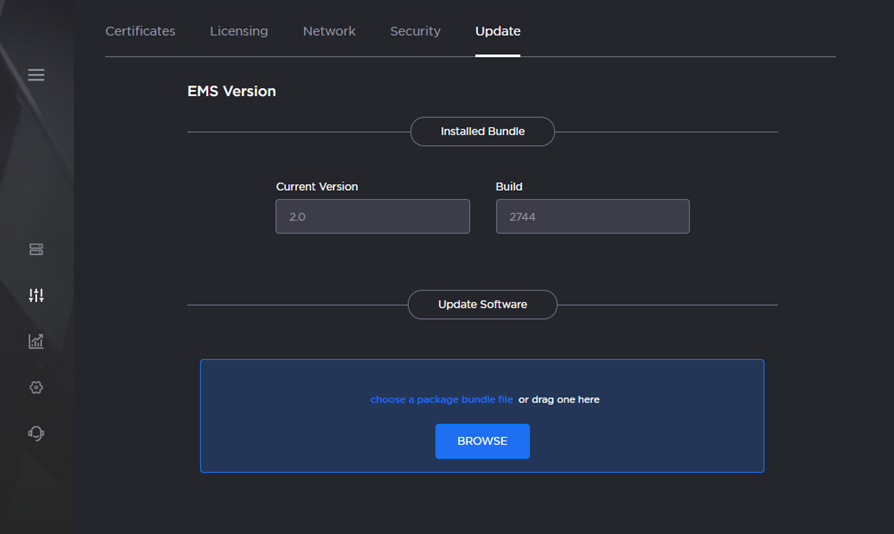Click the Update Software section label
Screen dimensions: 894x534
[x=482, y=304]
